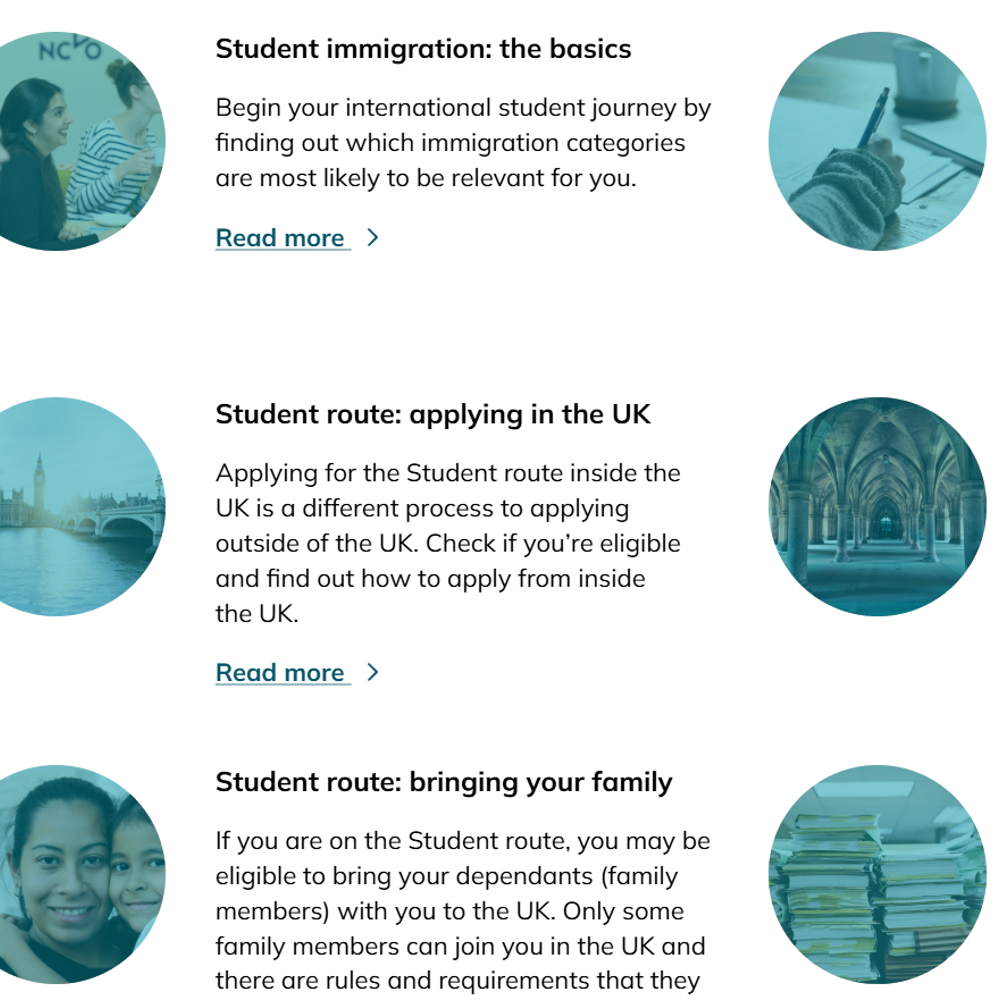Image resolution: width=1000 pixels, height=1000 pixels.
Task: Click the pen tip in the writing photo
Action: pos(884,95)
